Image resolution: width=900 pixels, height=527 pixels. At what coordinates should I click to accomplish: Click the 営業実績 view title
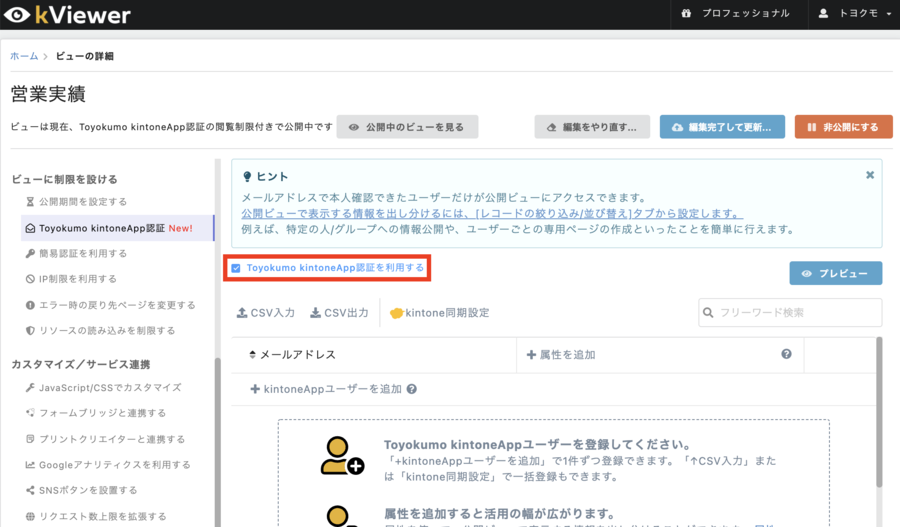pos(48,94)
